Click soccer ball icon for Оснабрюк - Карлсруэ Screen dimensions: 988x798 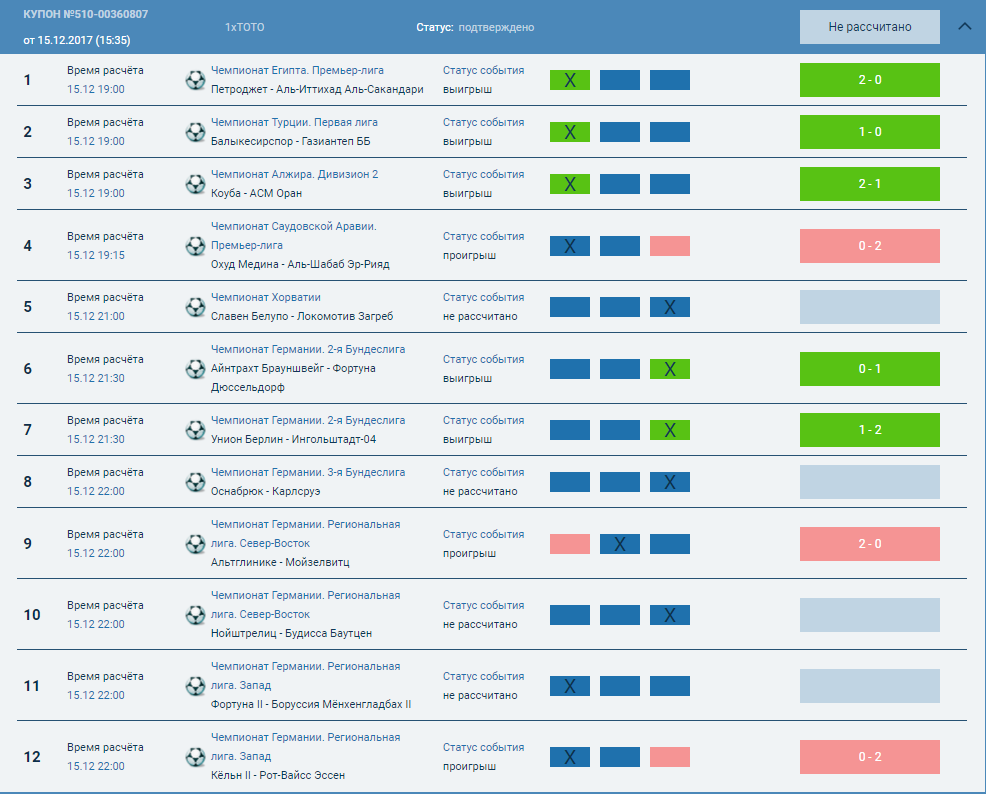[195, 482]
